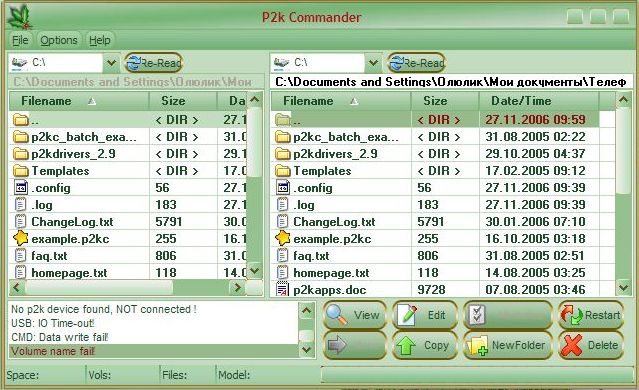Screen dimensions: 639x390
Task: Click the checklist select button
Action: (x=507, y=315)
